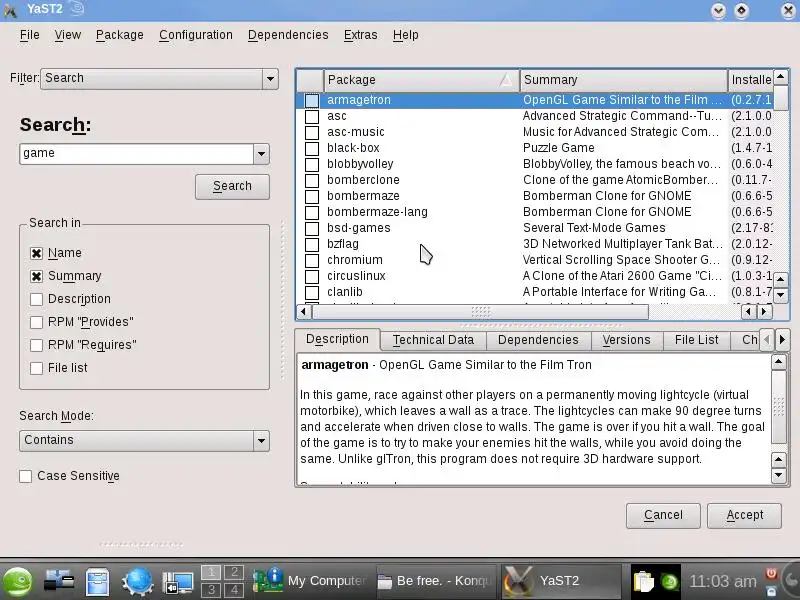Image resolution: width=800 pixels, height=600 pixels.
Task: Select the circuslinux package row
Action: pyautogui.click(x=534, y=276)
